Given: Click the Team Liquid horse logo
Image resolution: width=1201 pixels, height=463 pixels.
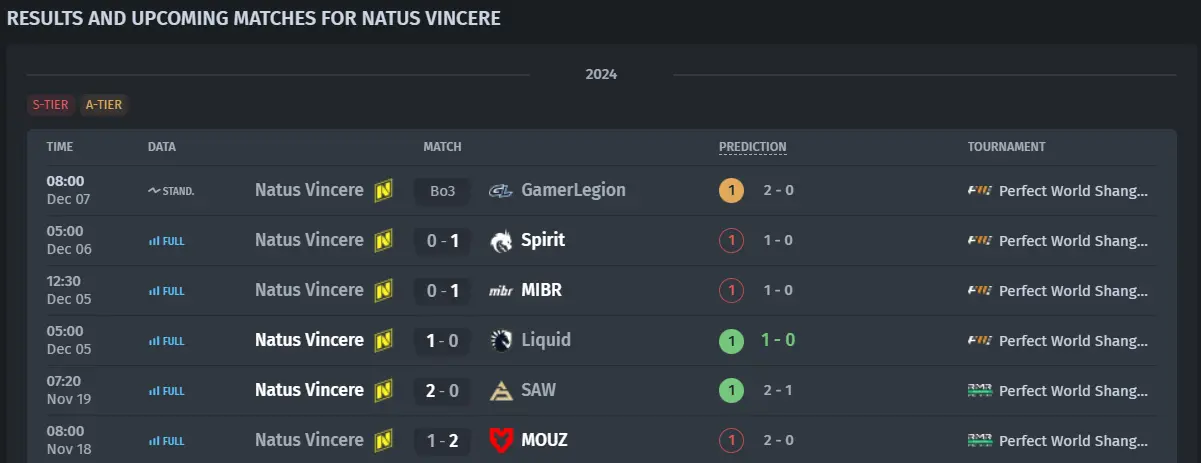Looking at the screenshot, I should 501,340.
